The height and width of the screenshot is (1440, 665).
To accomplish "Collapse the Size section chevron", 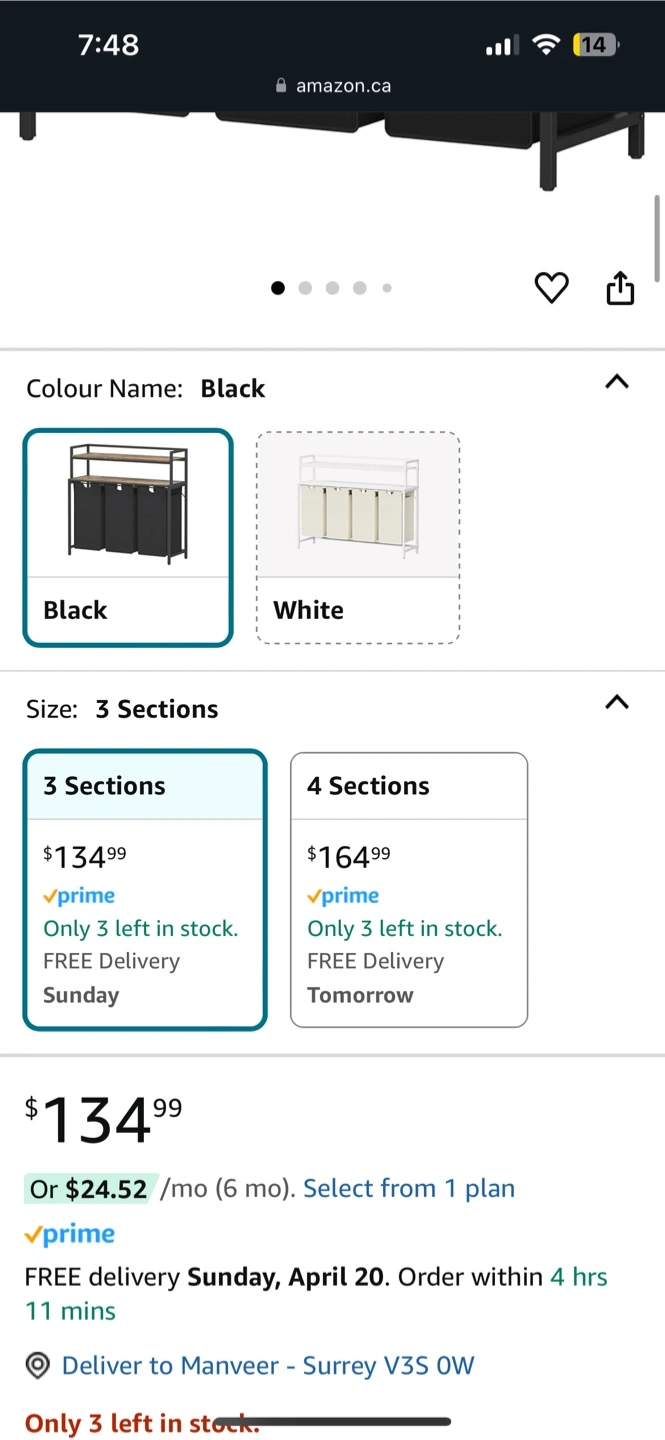I will pyautogui.click(x=617, y=702).
